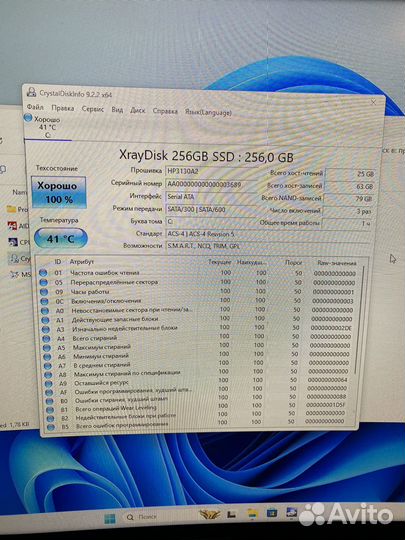Click the Общее время работы value 1 ч
Image resolution: width=405 pixels, height=540 pixels.
346,224
